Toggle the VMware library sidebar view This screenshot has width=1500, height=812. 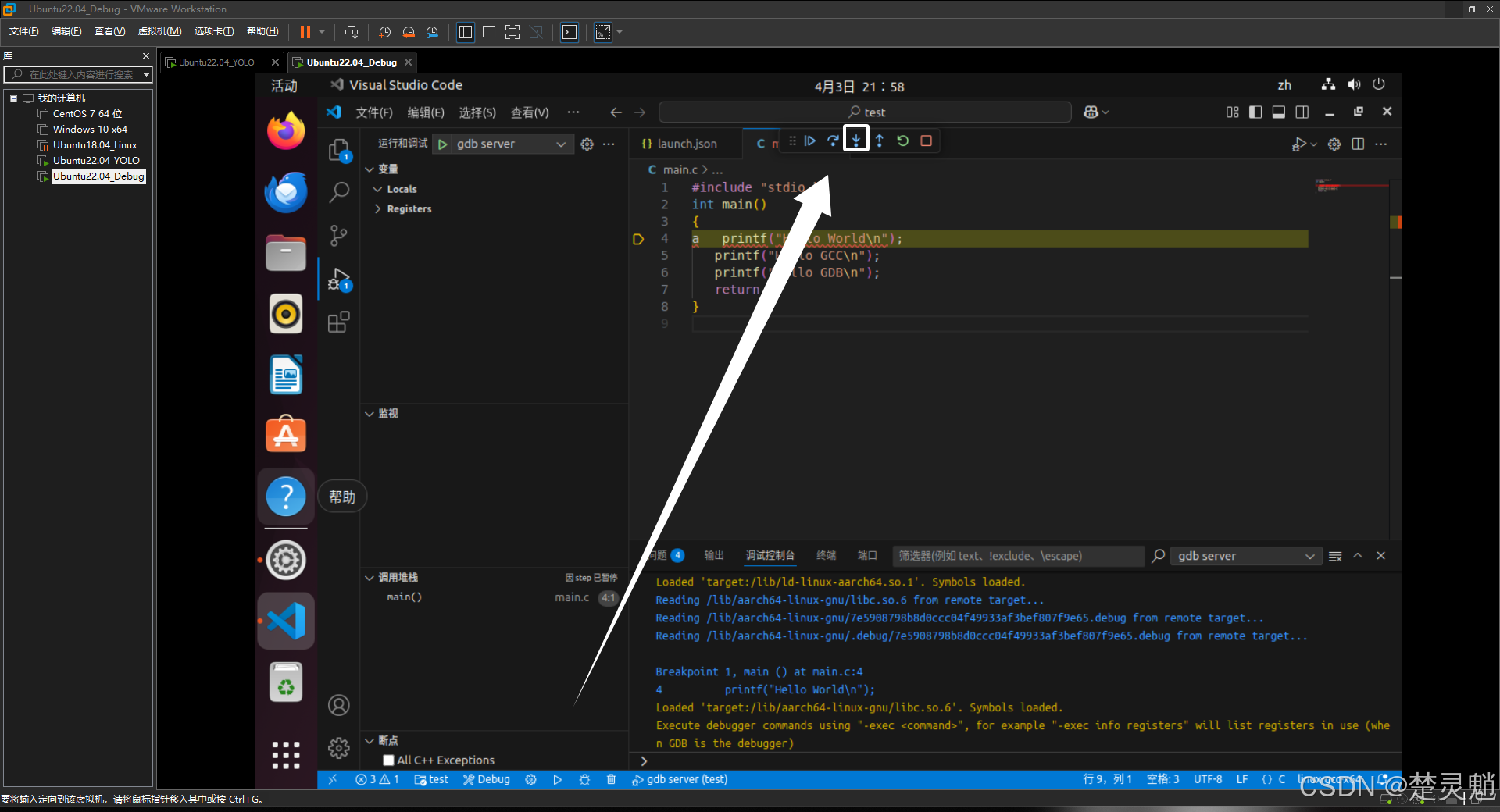coord(466,32)
